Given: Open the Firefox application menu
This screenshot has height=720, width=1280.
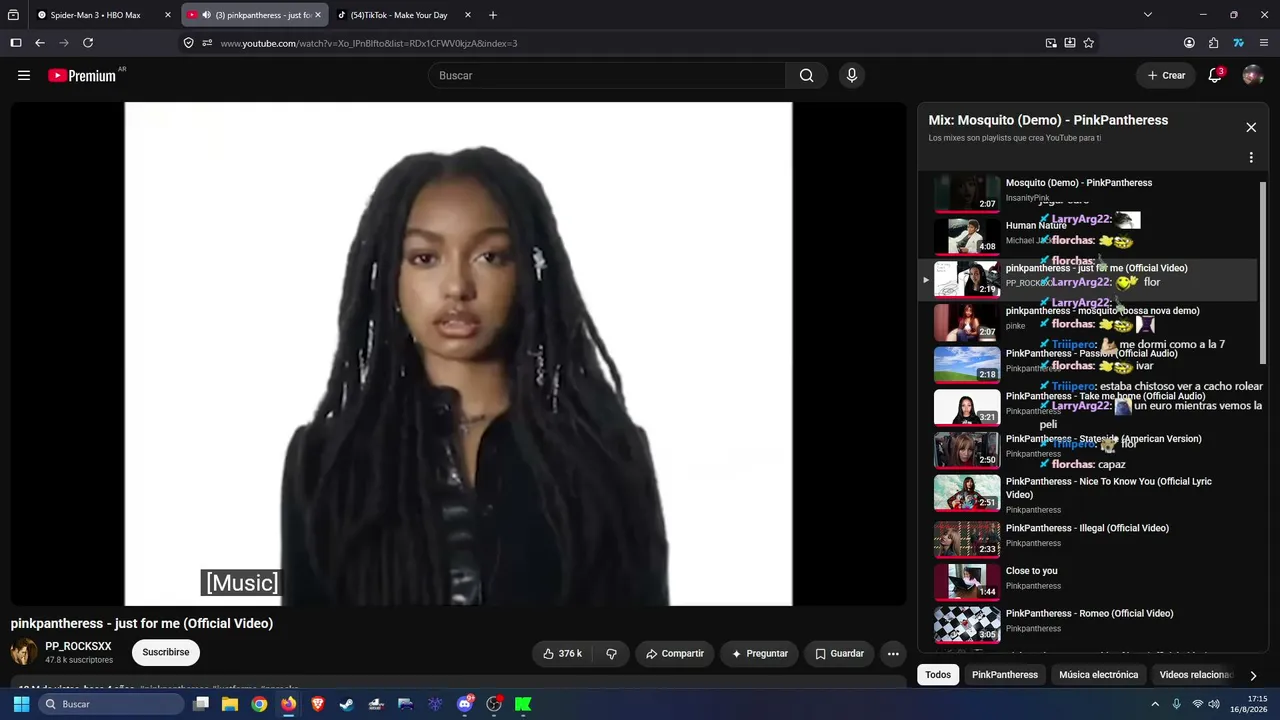Looking at the screenshot, I should coord(1264,43).
